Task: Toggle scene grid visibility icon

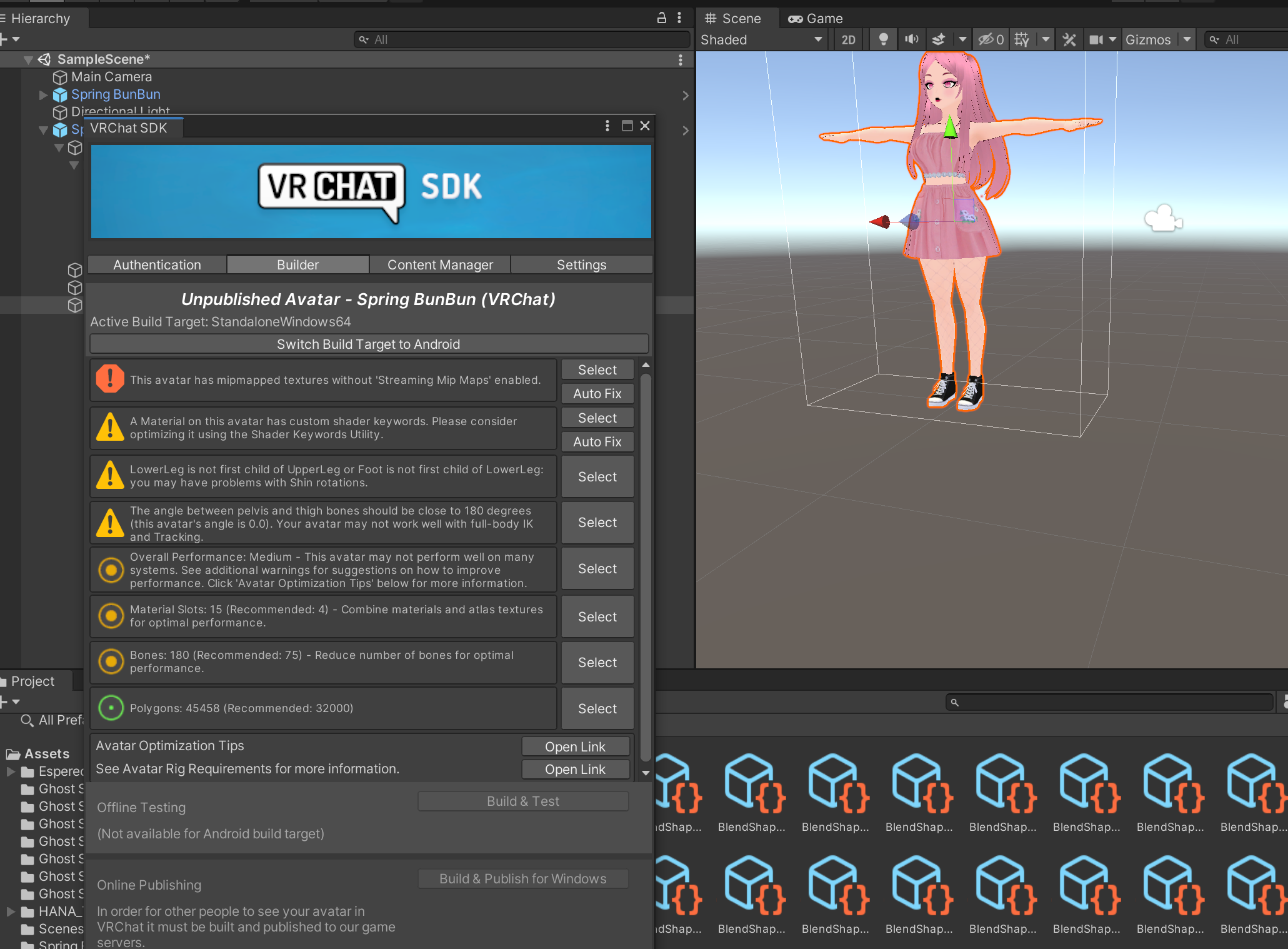Action: pos(1022,39)
